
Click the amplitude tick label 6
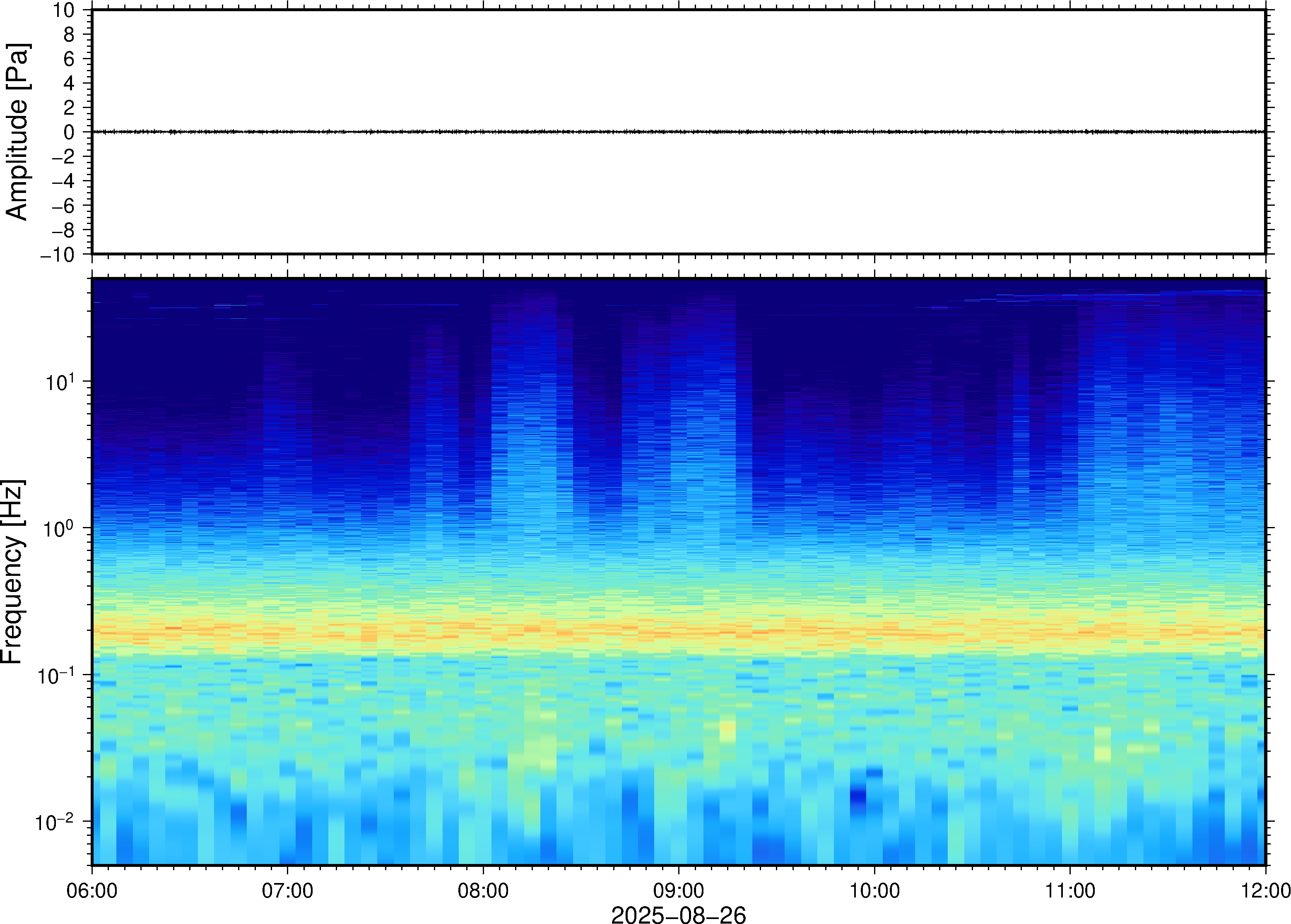70,59
